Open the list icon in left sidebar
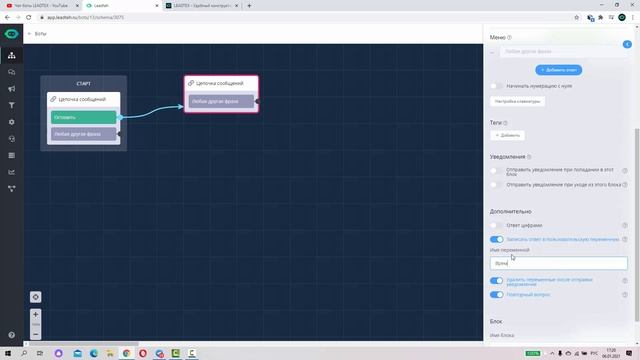The width and height of the screenshot is (640, 360). pyautogui.click(x=11, y=155)
